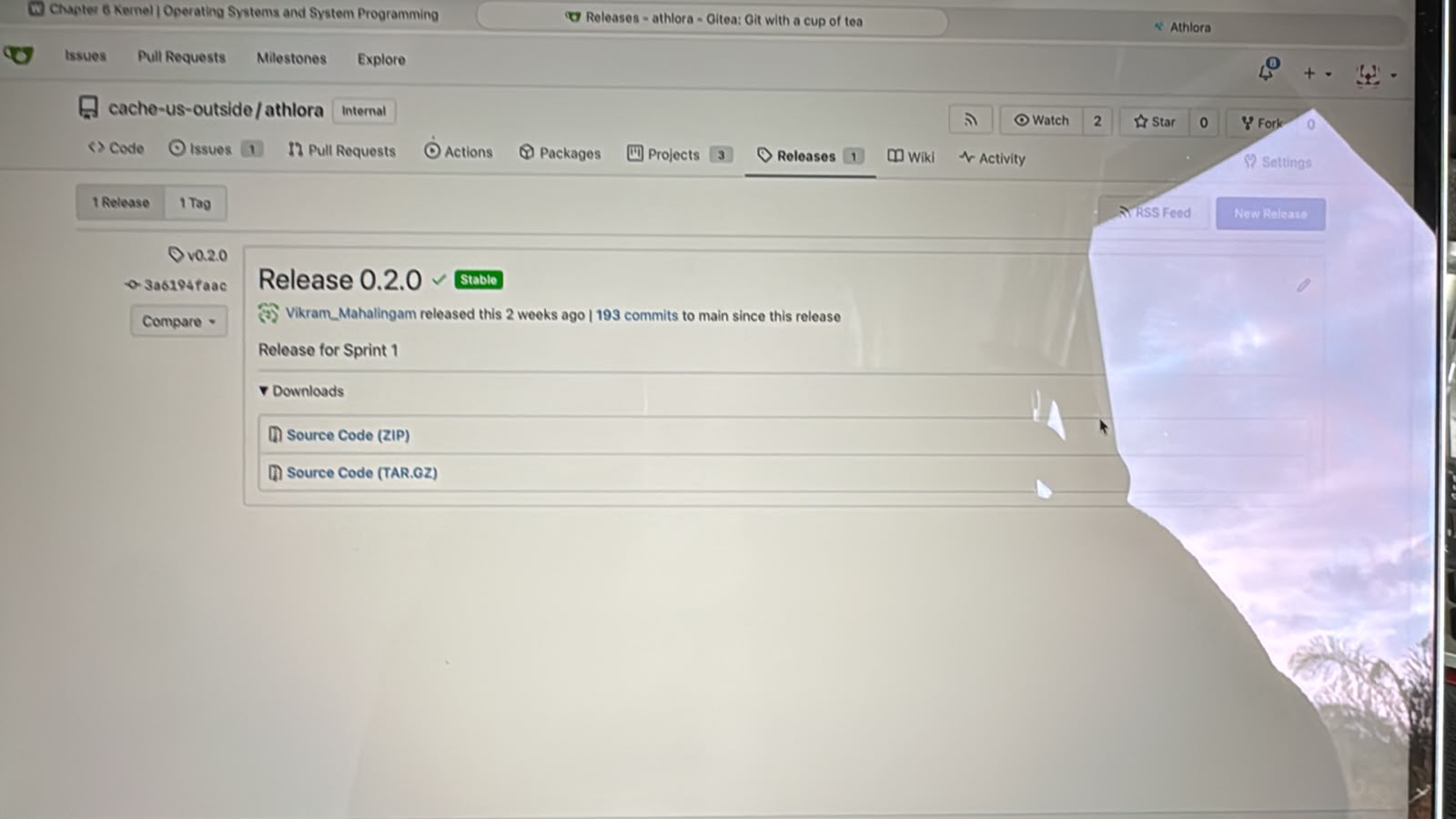1456x819 pixels.
Task: Toggle Watch on the repository
Action: click(x=1042, y=120)
